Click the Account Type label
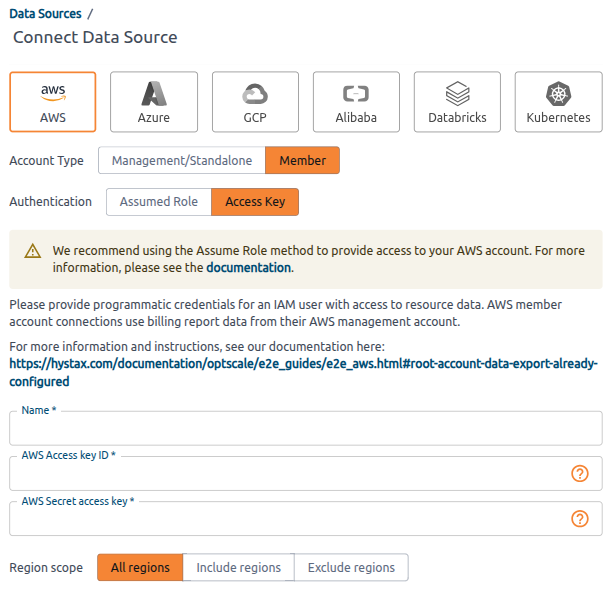Image resolution: width=612 pixels, height=590 pixels. [x=46, y=161]
